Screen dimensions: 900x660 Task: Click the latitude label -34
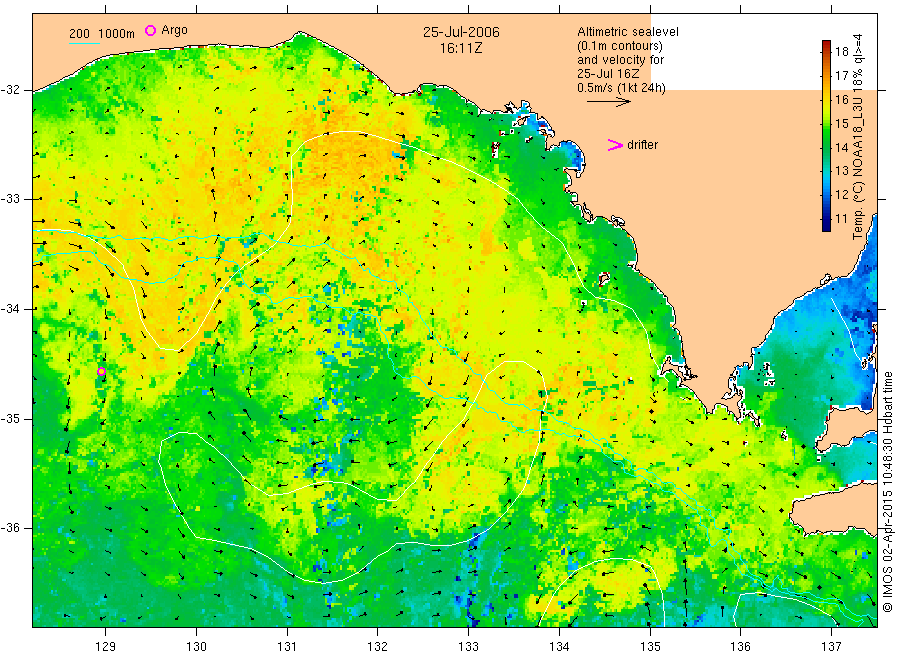10,309
